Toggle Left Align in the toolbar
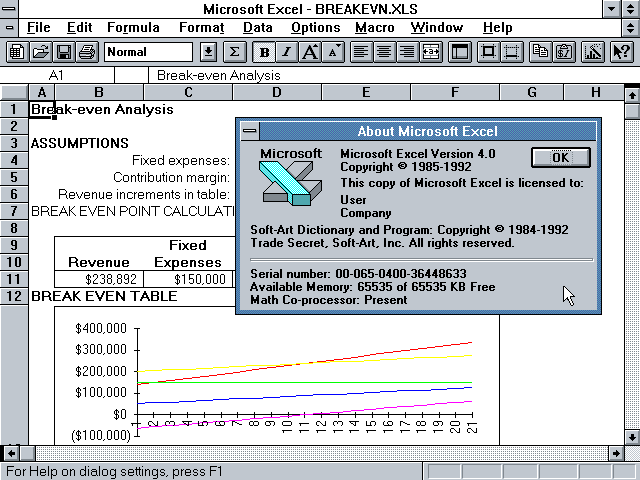This screenshot has width=640, height=480. (360, 52)
